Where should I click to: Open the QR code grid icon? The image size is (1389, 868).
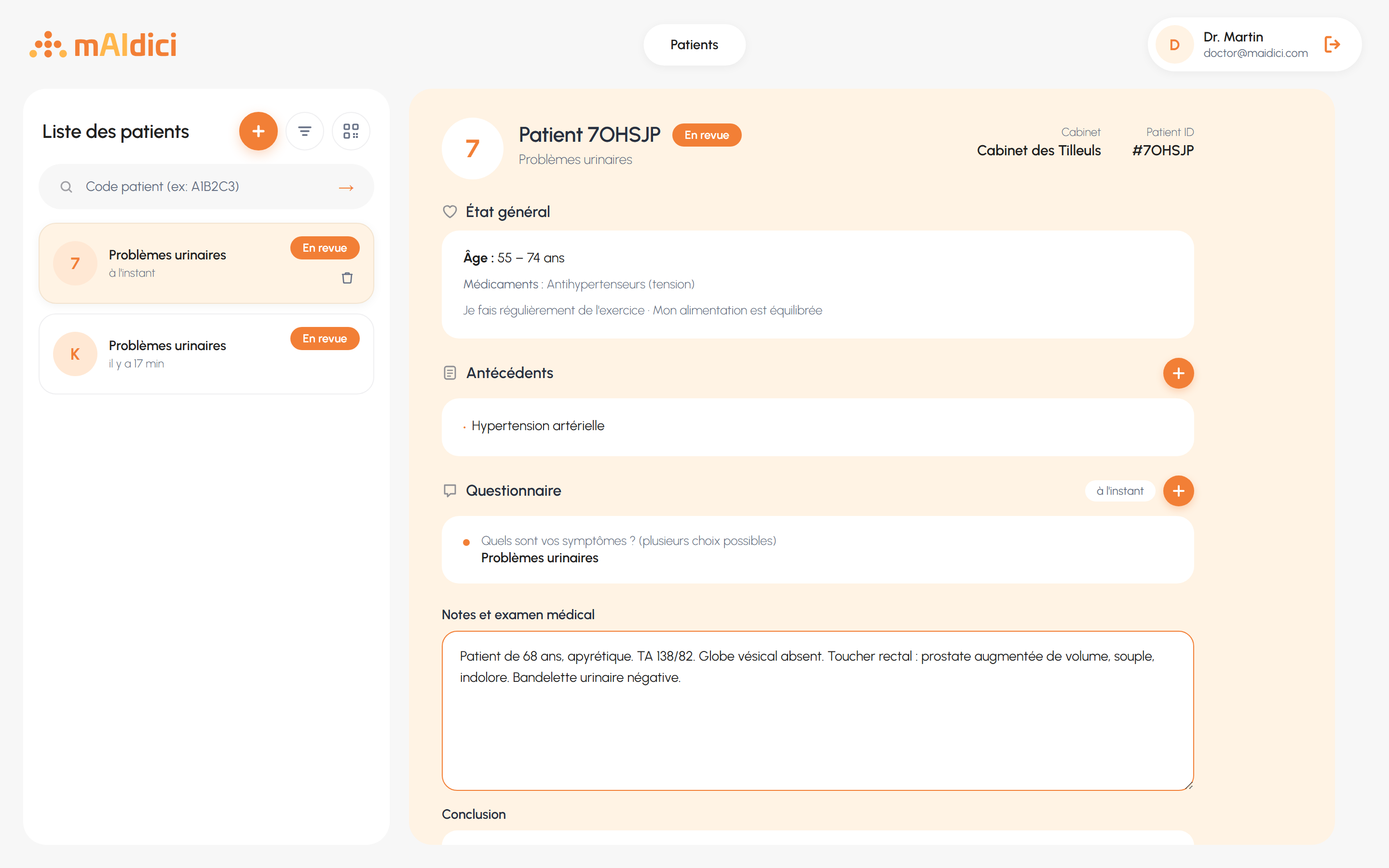click(351, 131)
